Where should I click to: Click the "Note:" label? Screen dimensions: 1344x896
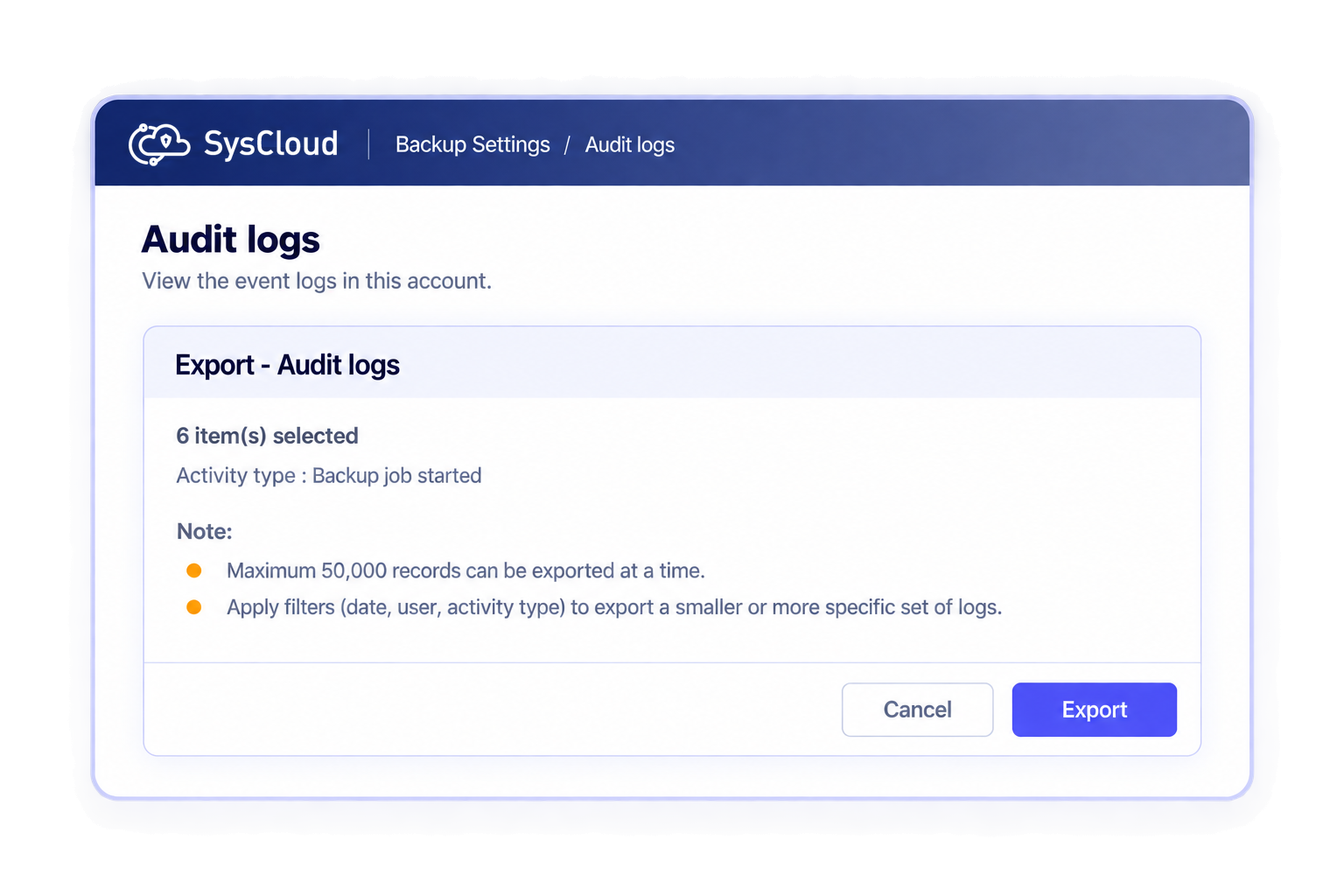(205, 531)
